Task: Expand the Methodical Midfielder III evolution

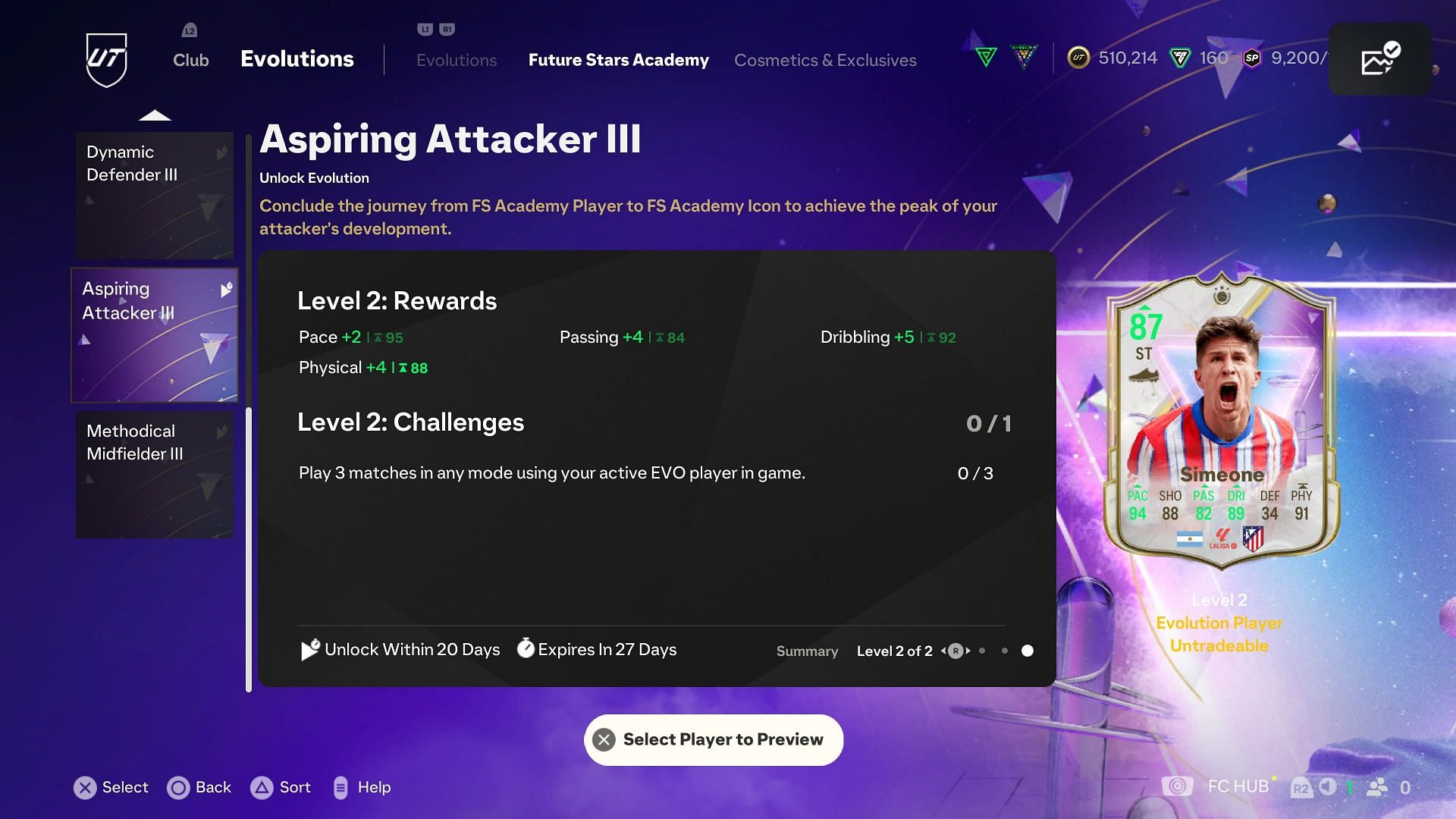Action: [x=153, y=475]
